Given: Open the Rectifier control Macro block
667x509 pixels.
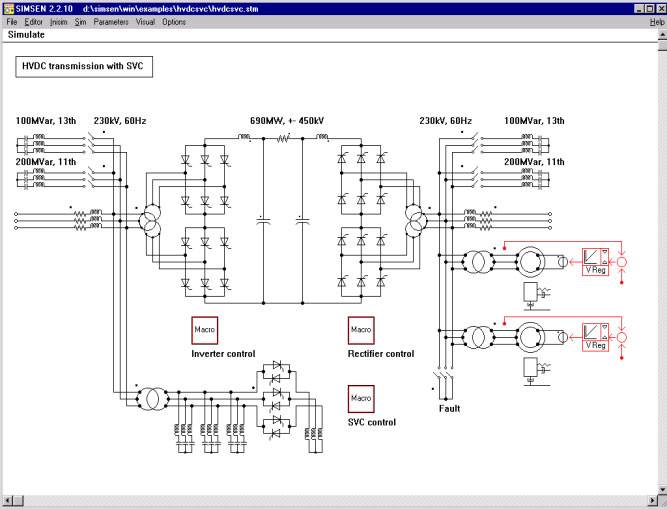Looking at the screenshot, I should pos(360,330).
